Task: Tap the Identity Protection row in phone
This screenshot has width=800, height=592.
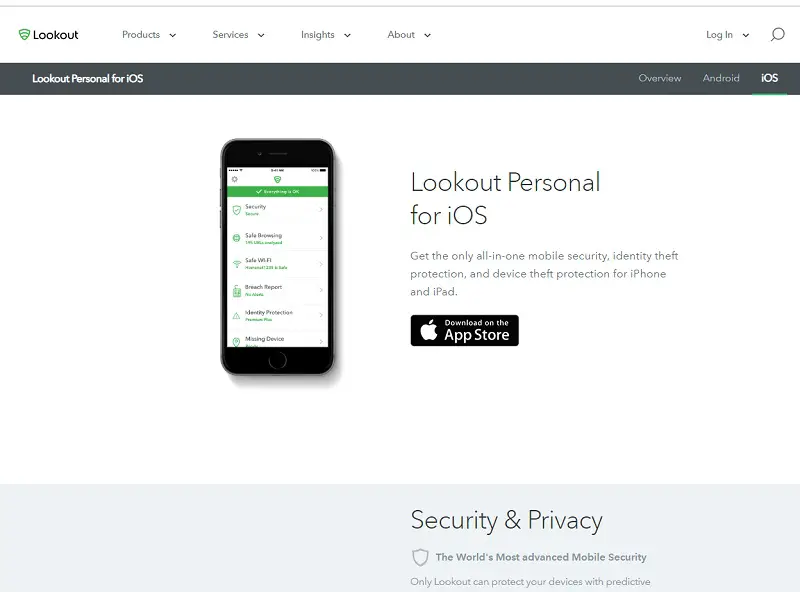Action: click(278, 315)
